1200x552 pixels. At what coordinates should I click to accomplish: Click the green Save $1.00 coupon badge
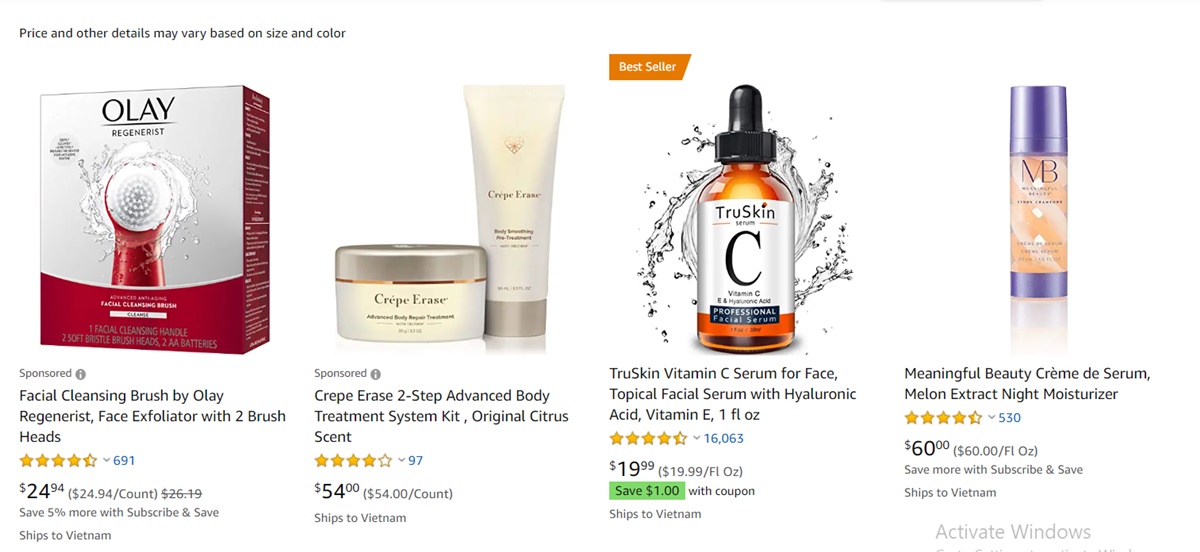point(647,491)
